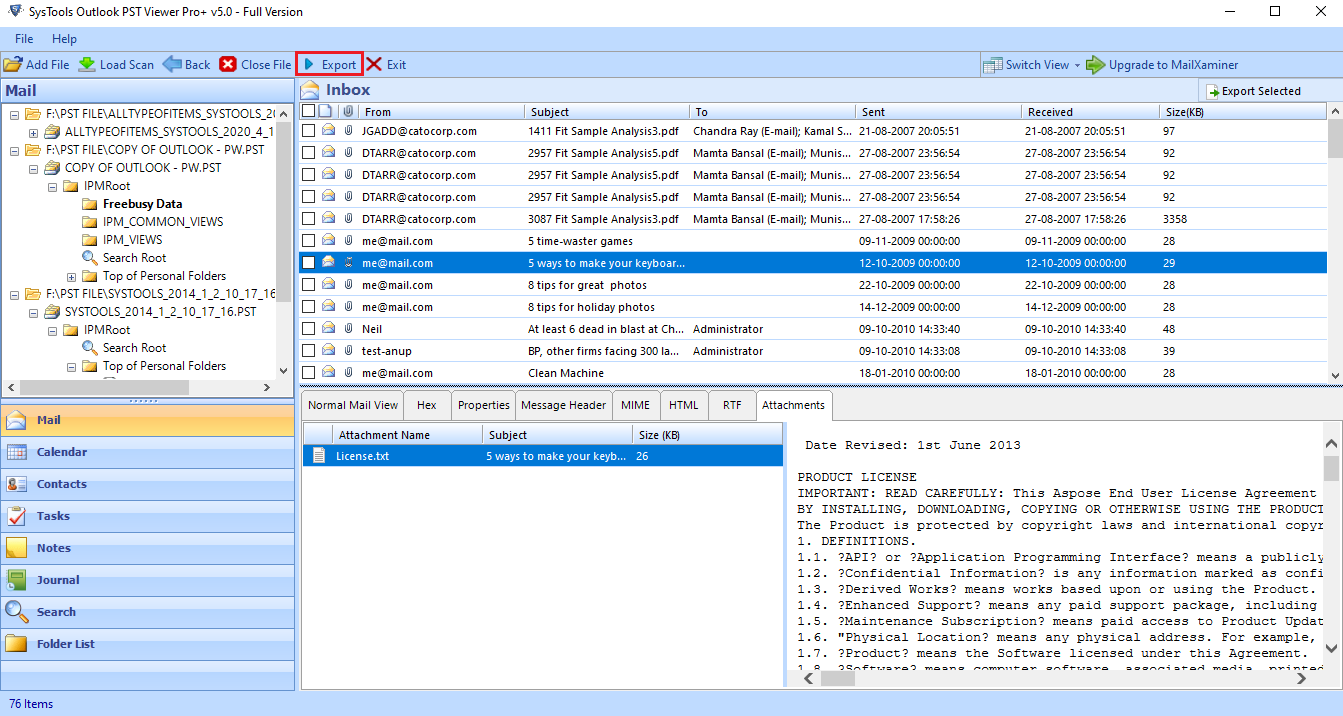Expand 'Top of Personal Folders' under SYSTOOLS_2014 PST
Viewport: 1343px width, 716px height.
(70, 365)
